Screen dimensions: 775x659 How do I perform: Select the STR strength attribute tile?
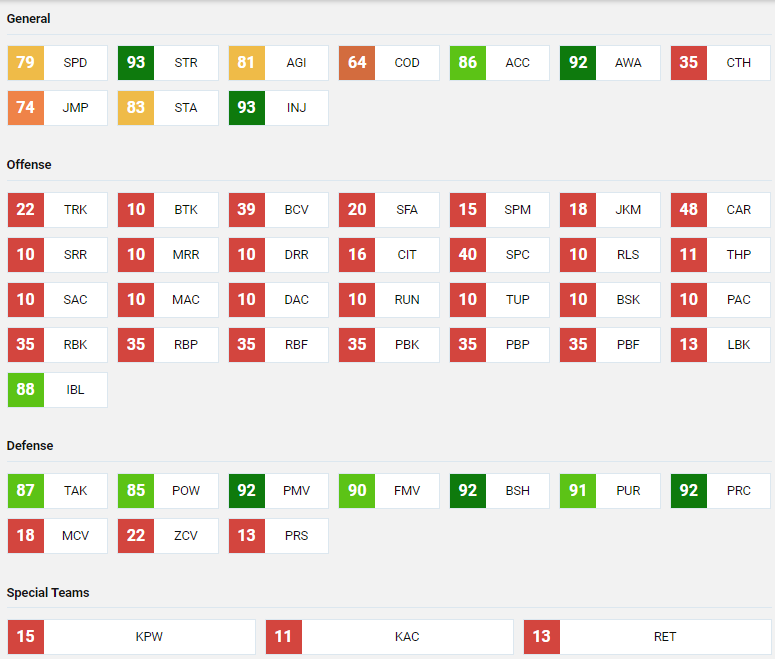point(167,63)
